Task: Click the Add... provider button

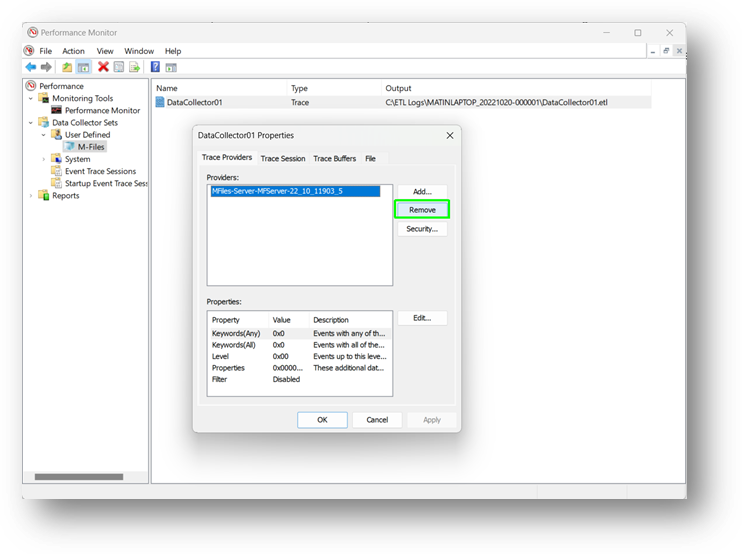Action: [x=422, y=192]
